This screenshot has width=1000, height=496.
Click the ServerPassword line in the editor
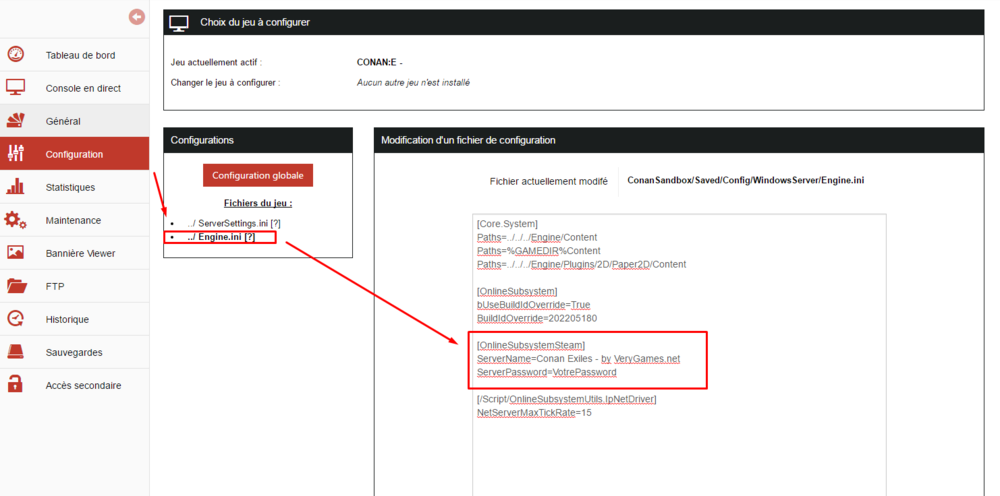[x=546, y=372]
